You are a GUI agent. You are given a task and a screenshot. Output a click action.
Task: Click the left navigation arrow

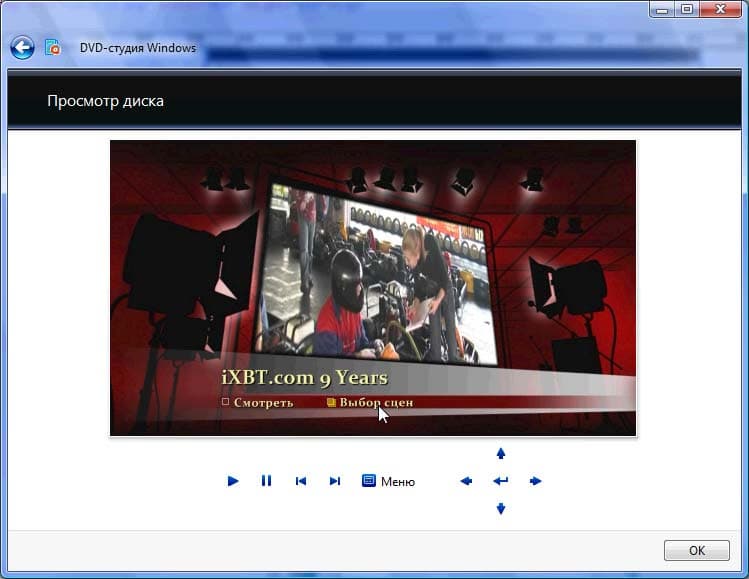[x=466, y=481]
